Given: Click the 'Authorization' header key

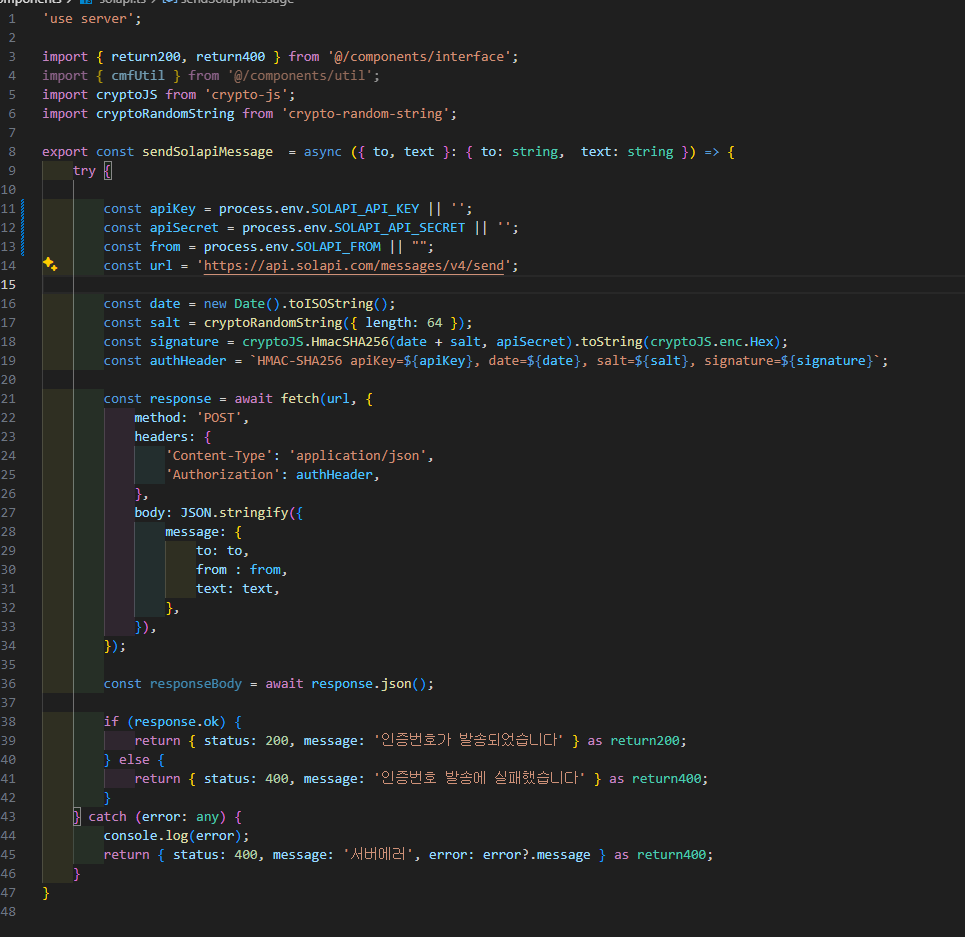Looking at the screenshot, I should point(223,475).
